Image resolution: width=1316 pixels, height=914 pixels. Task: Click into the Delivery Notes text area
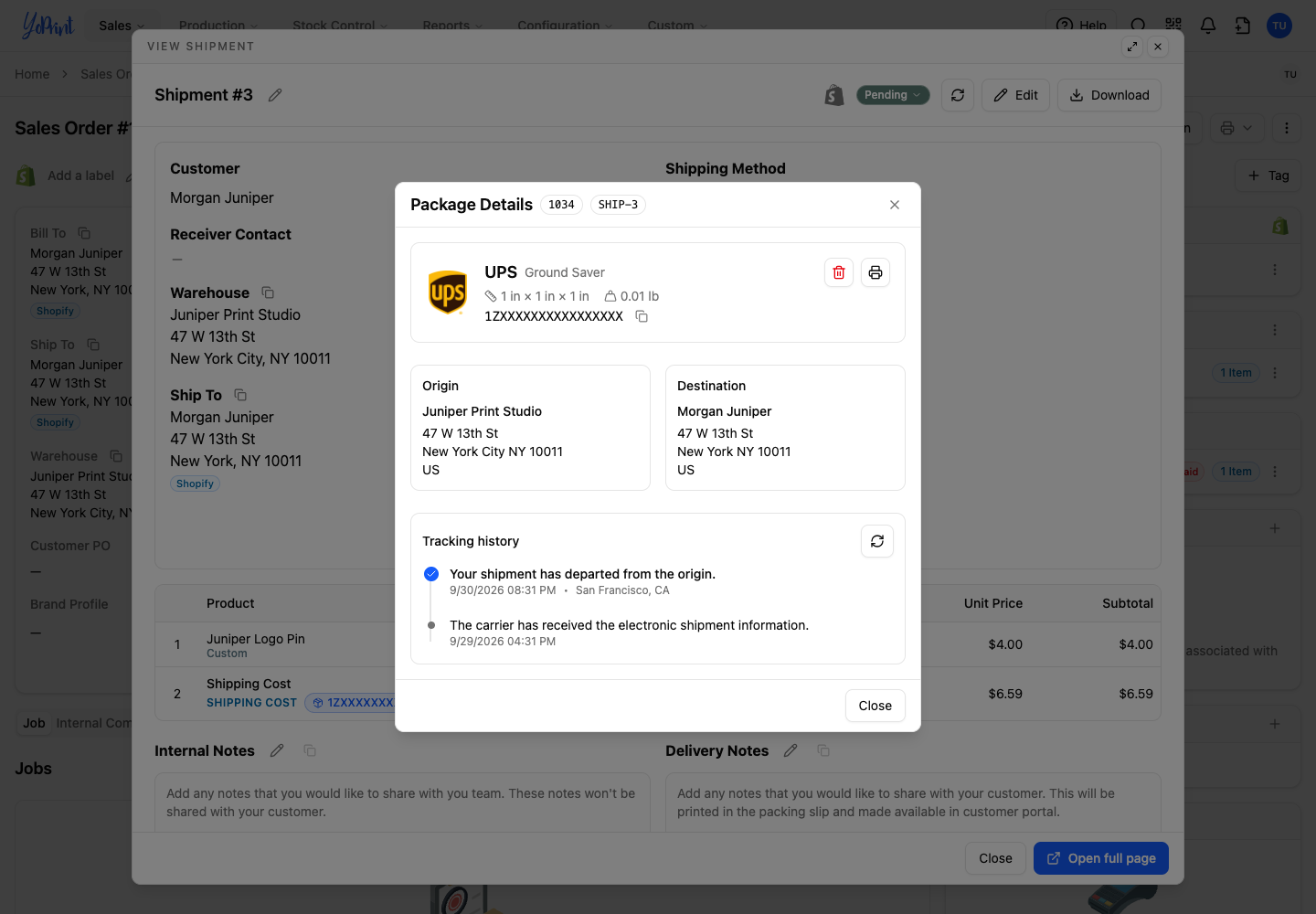coord(913,802)
